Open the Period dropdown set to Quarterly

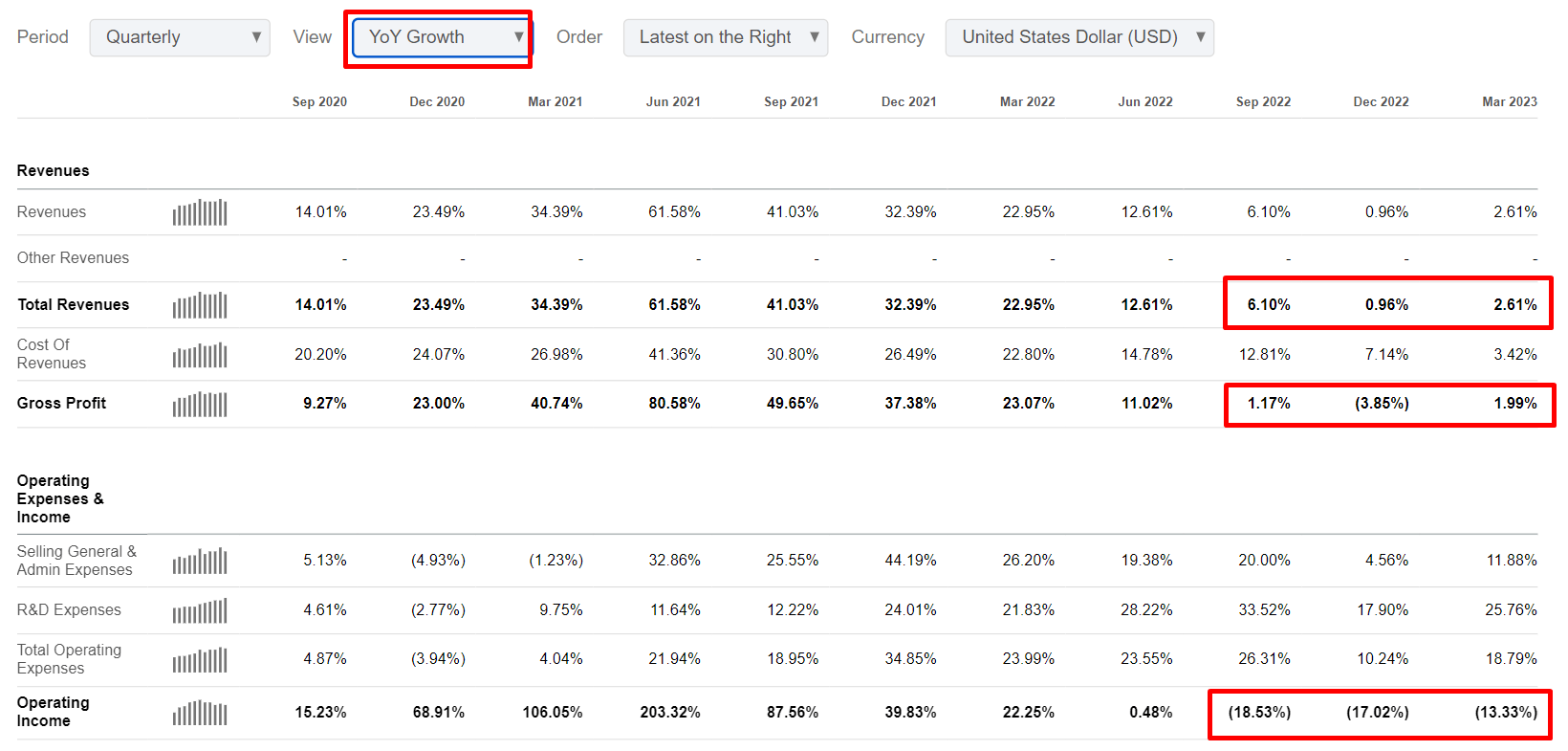[180, 37]
